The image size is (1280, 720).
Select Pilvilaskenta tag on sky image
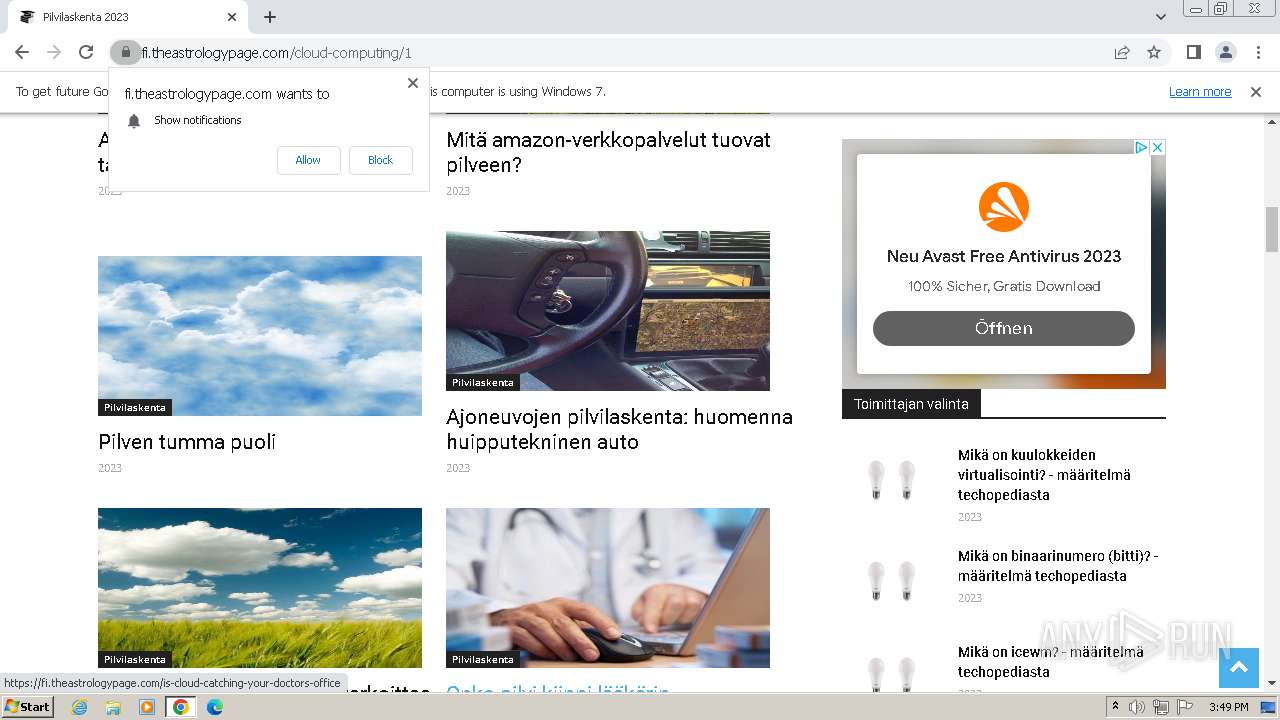tap(135, 408)
